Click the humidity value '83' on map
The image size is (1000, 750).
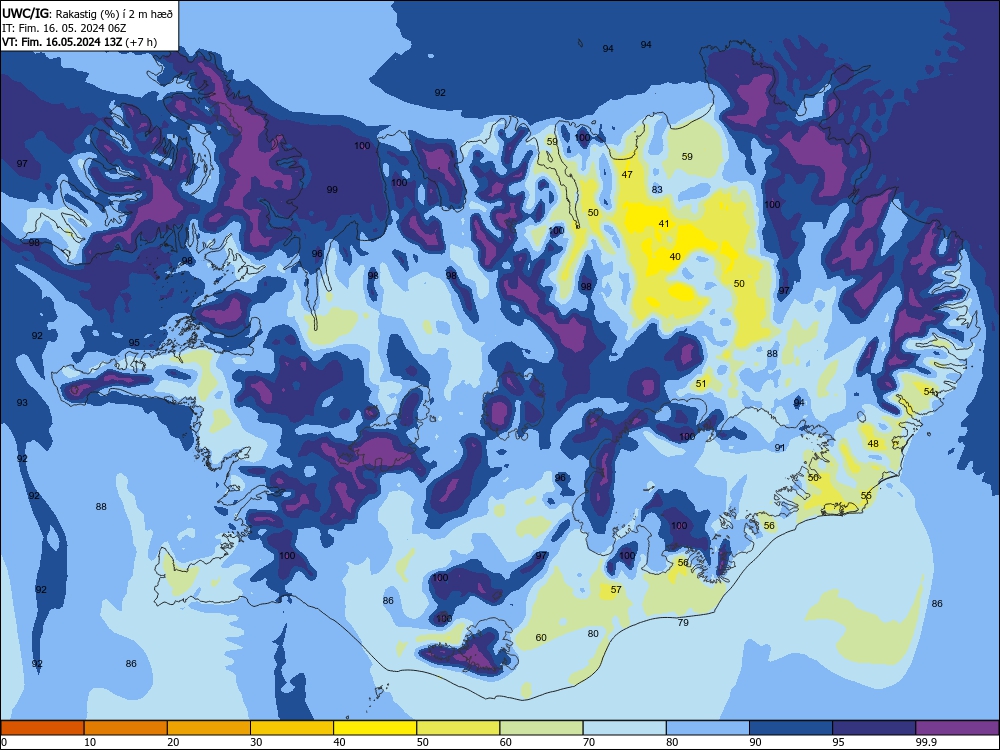coord(658,189)
